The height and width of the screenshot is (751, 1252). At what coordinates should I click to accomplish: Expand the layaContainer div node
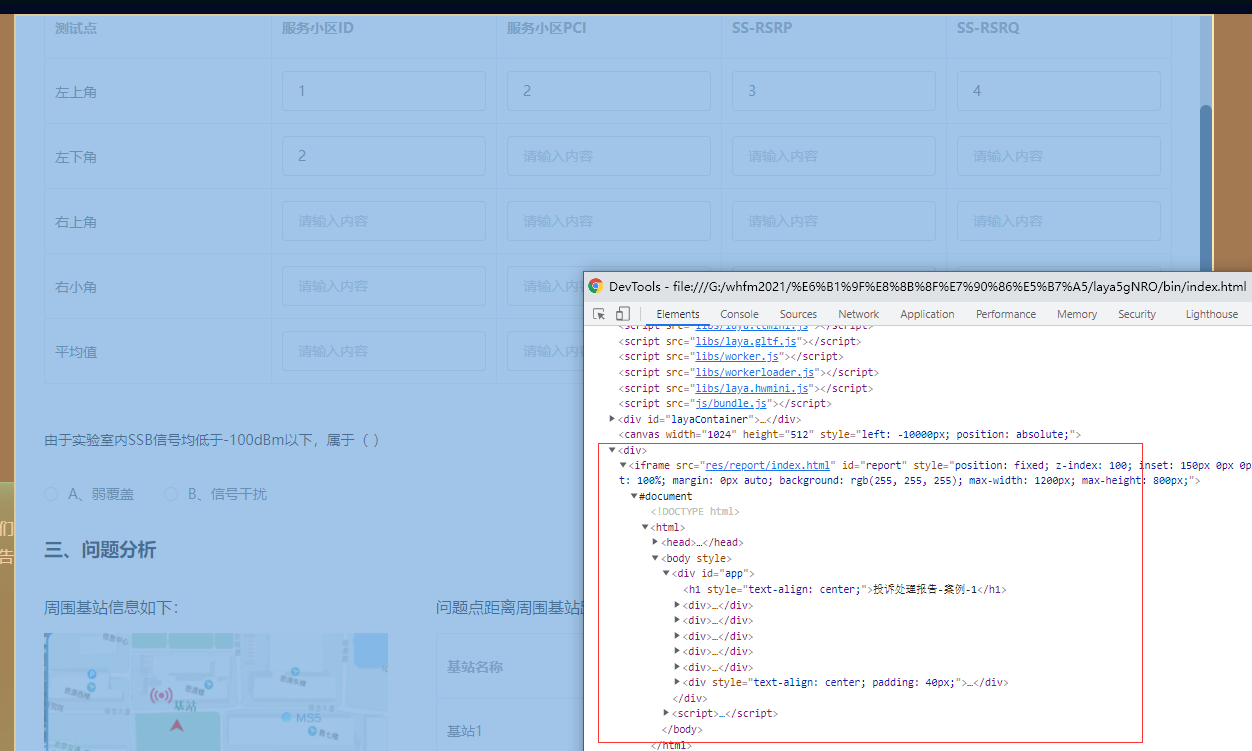click(x=611, y=419)
